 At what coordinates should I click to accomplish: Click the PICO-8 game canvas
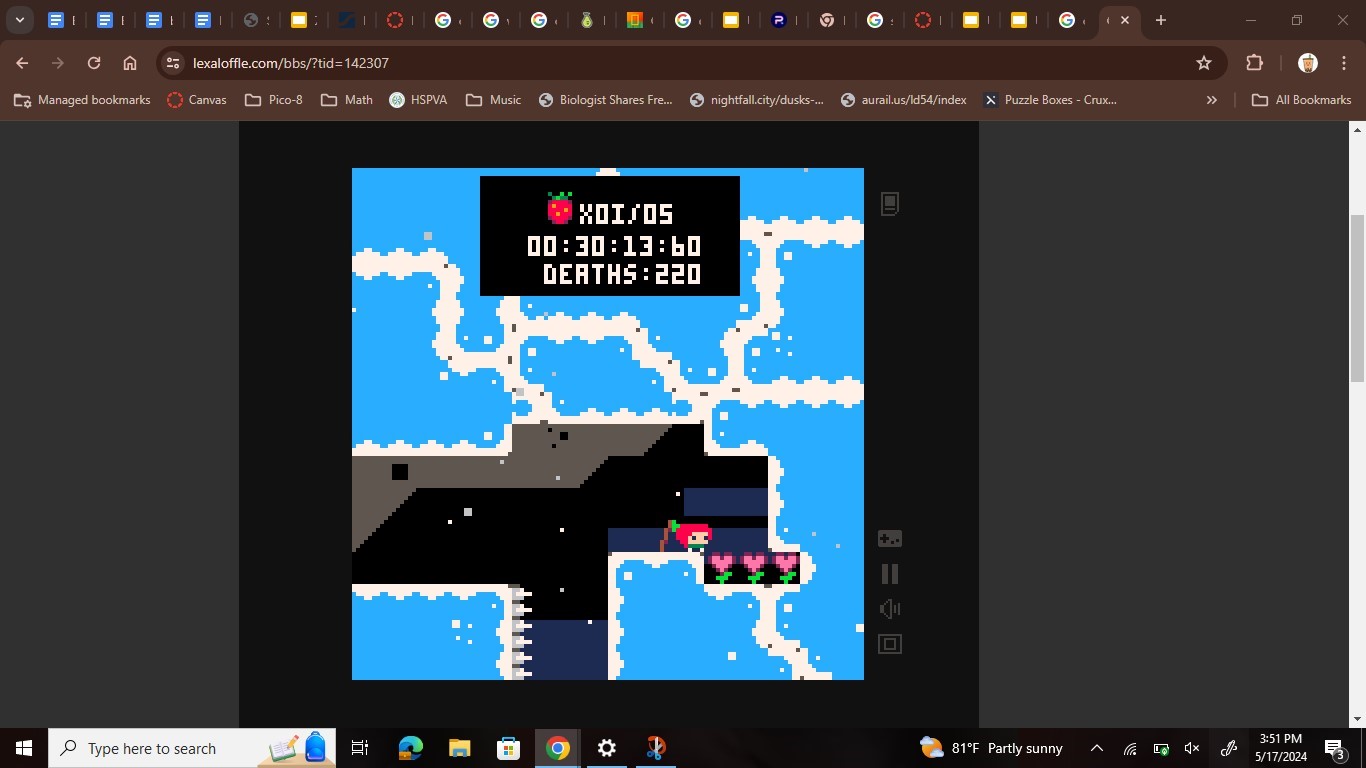click(x=608, y=424)
